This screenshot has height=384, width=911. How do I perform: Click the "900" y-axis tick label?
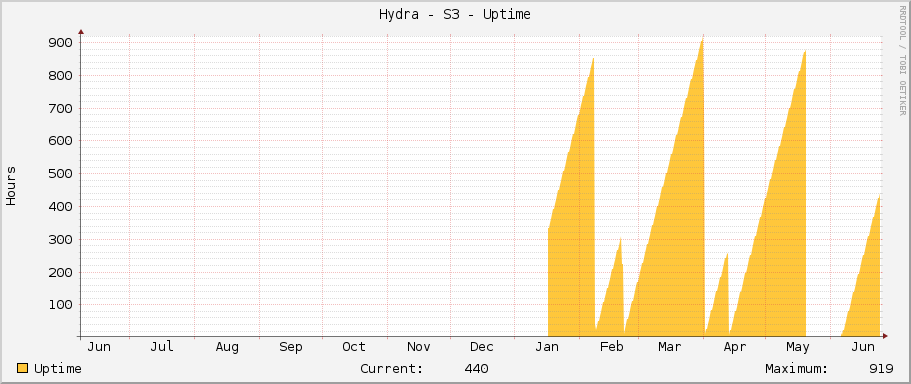click(60, 43)
